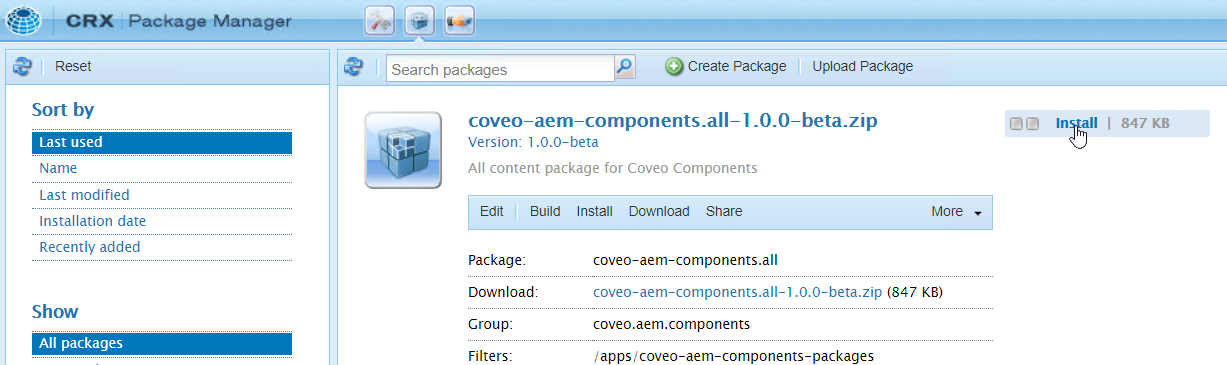This screenshot has height=365, width=1227.
Task: Select the package description text
Action: [x=612, y=167]
